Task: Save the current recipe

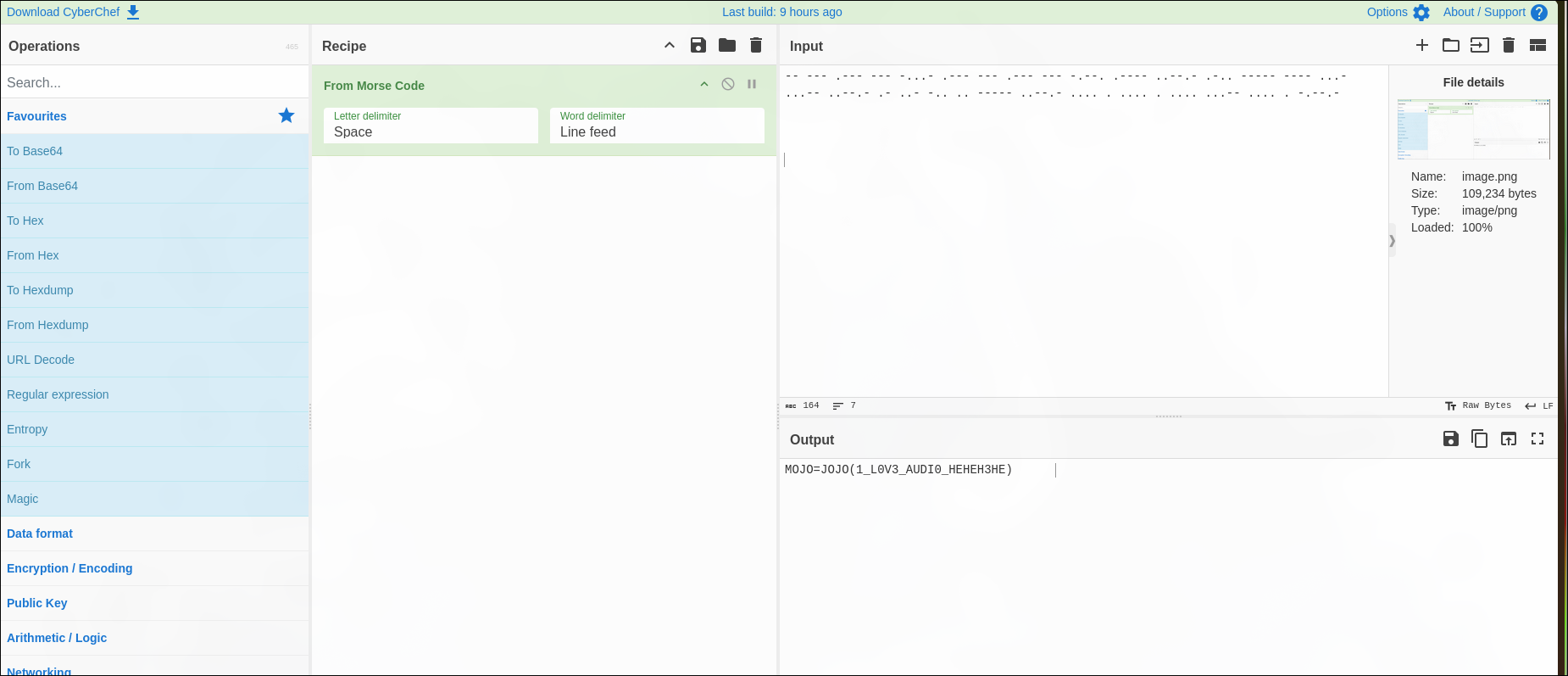Action: click(698, 46)
